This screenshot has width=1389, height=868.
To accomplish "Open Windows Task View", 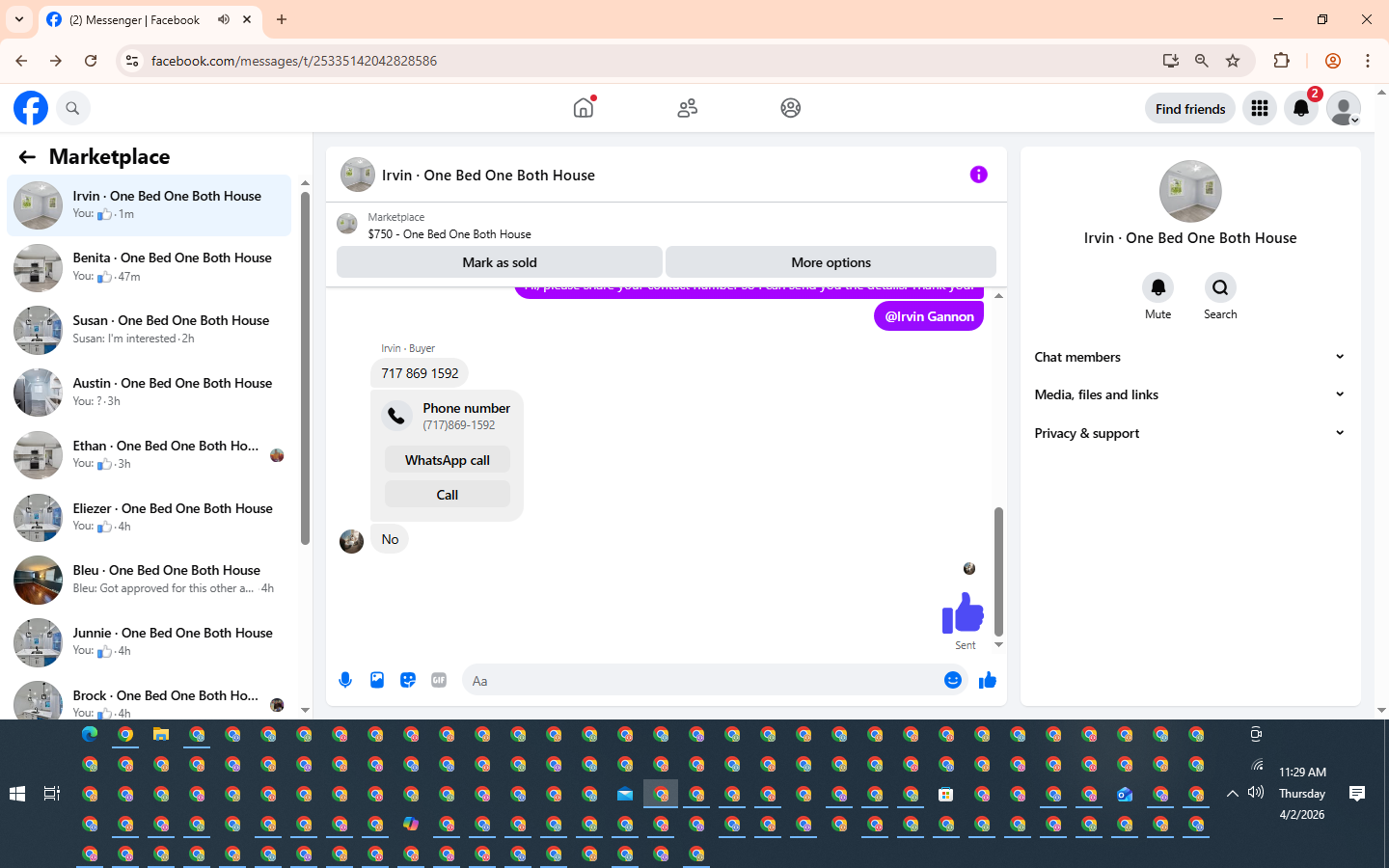I will (x=52, y=794).
